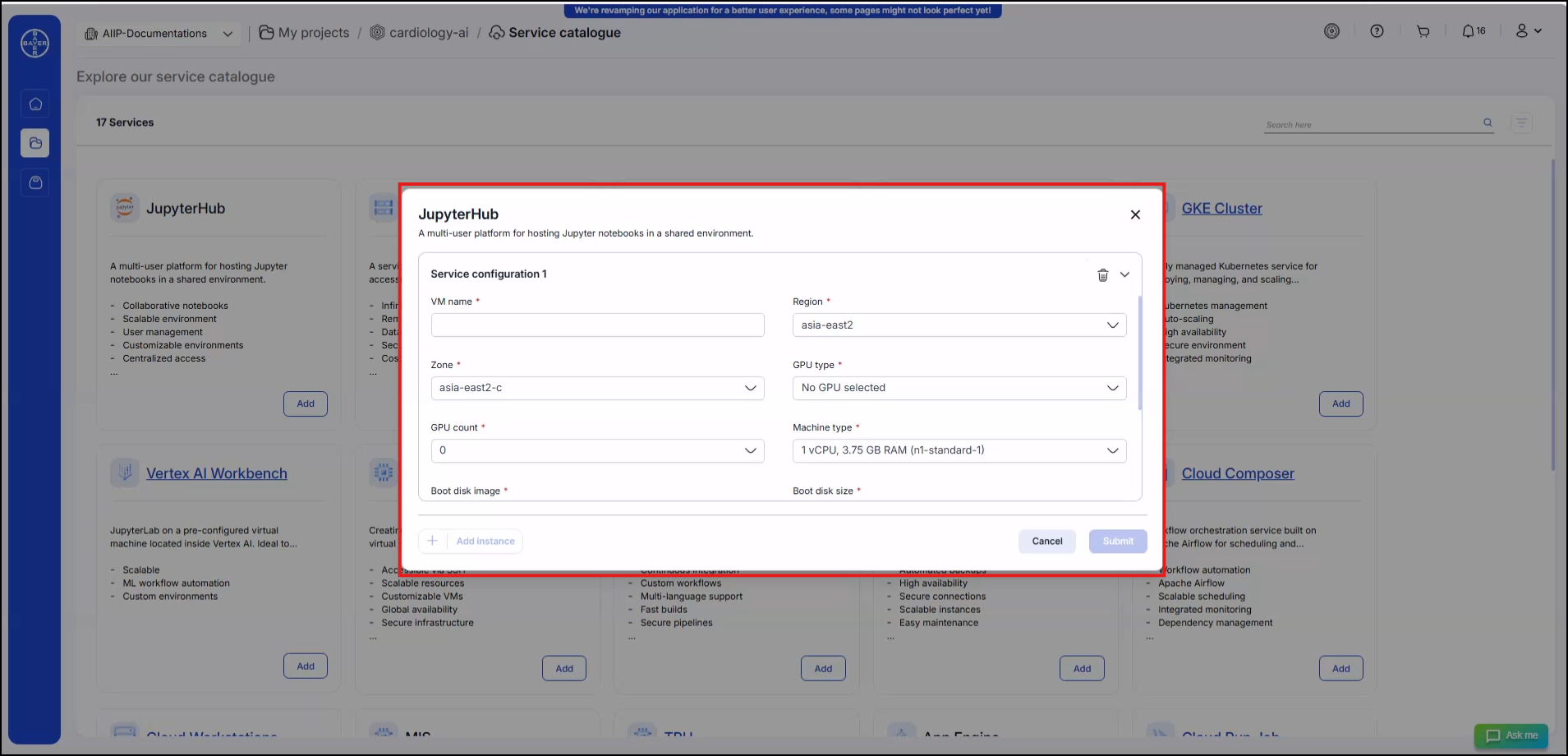Click the Add instance button
The height and width of the screenshot is (756, 1568).
[x=471, y=541]
